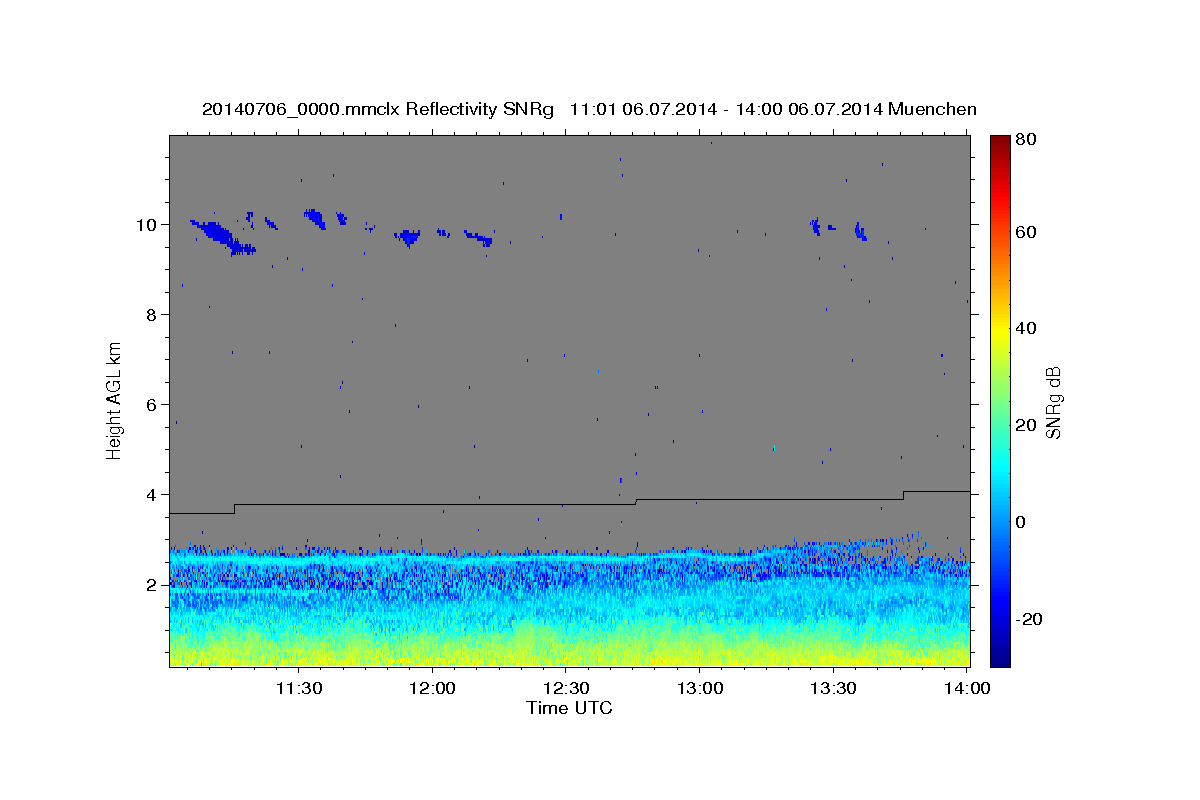
Task: Click the colorbar value 40
Action: coord(1025,328)
